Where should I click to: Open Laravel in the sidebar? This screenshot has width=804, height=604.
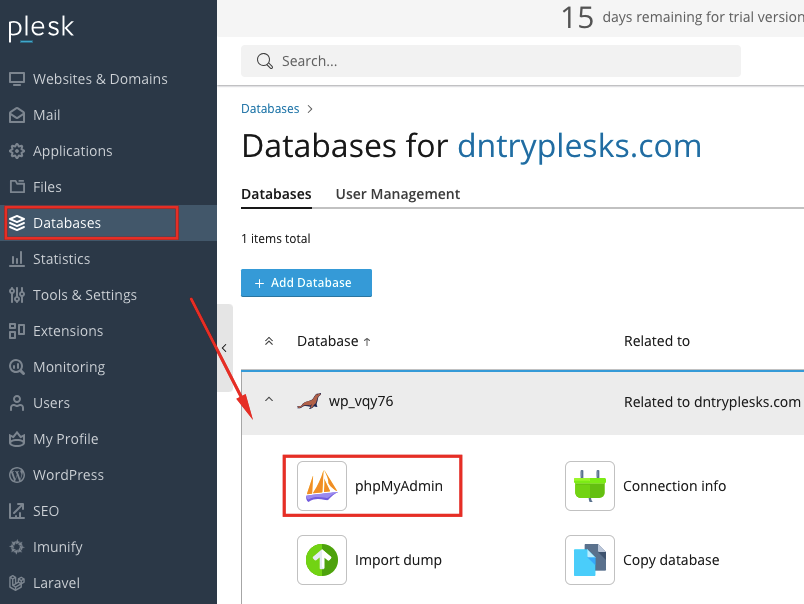[56, 583]
